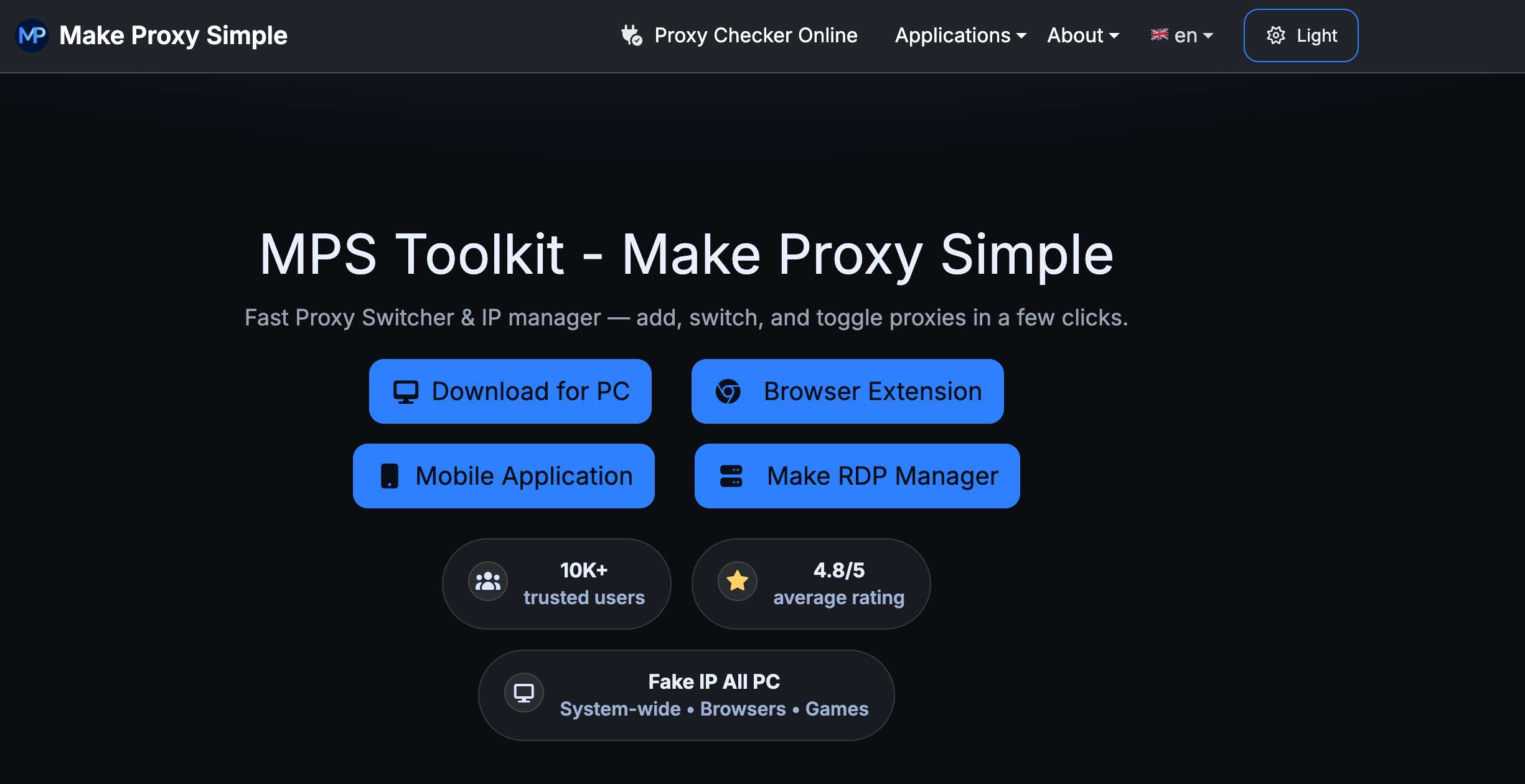Click the monitor icon on Download button
This screenshot has width=1525, height=784.
(406, 392)
